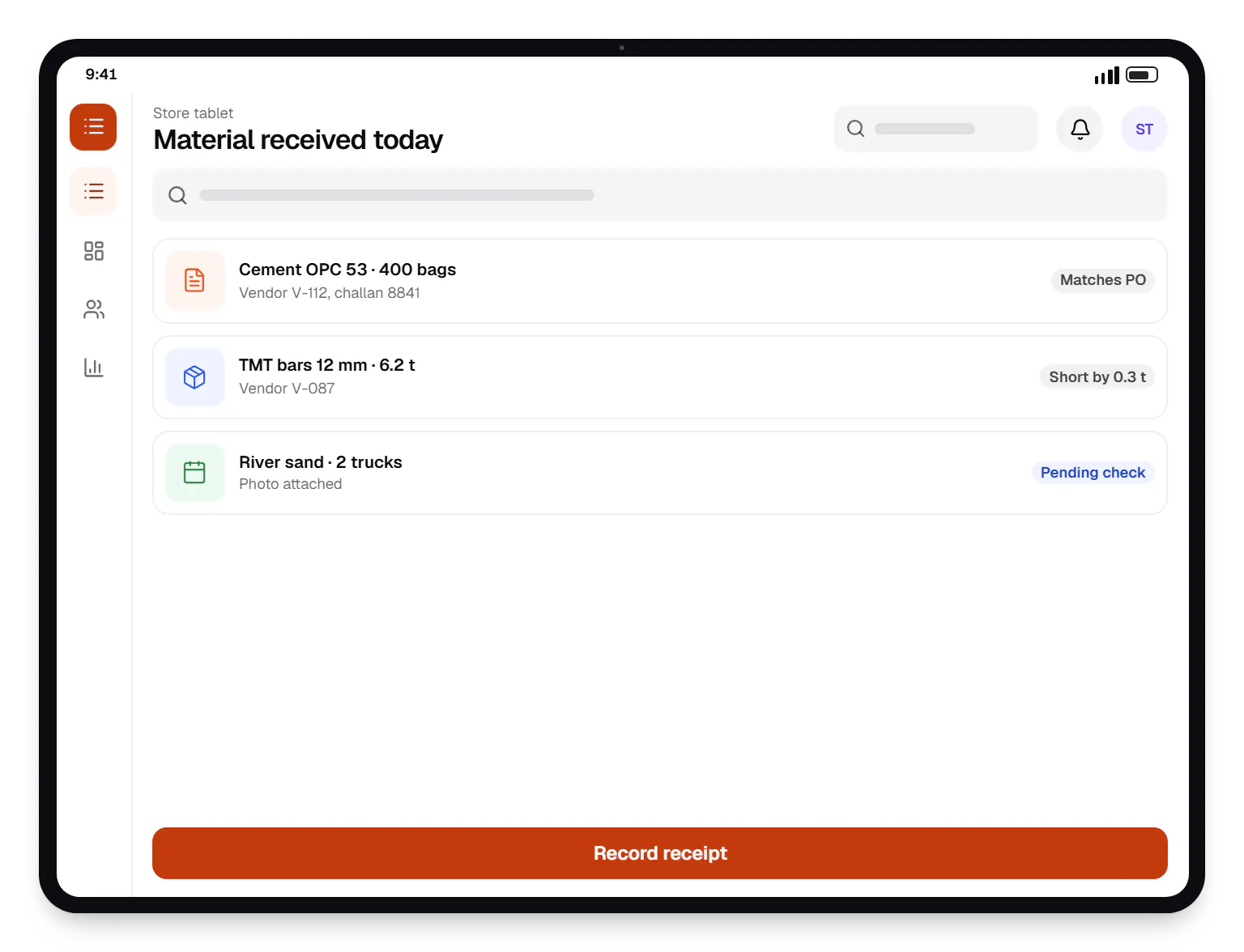The width and height of the screenshot is (1244, 952).
Task: Click the magnifier icon in header search
Action: pos(855,129)
